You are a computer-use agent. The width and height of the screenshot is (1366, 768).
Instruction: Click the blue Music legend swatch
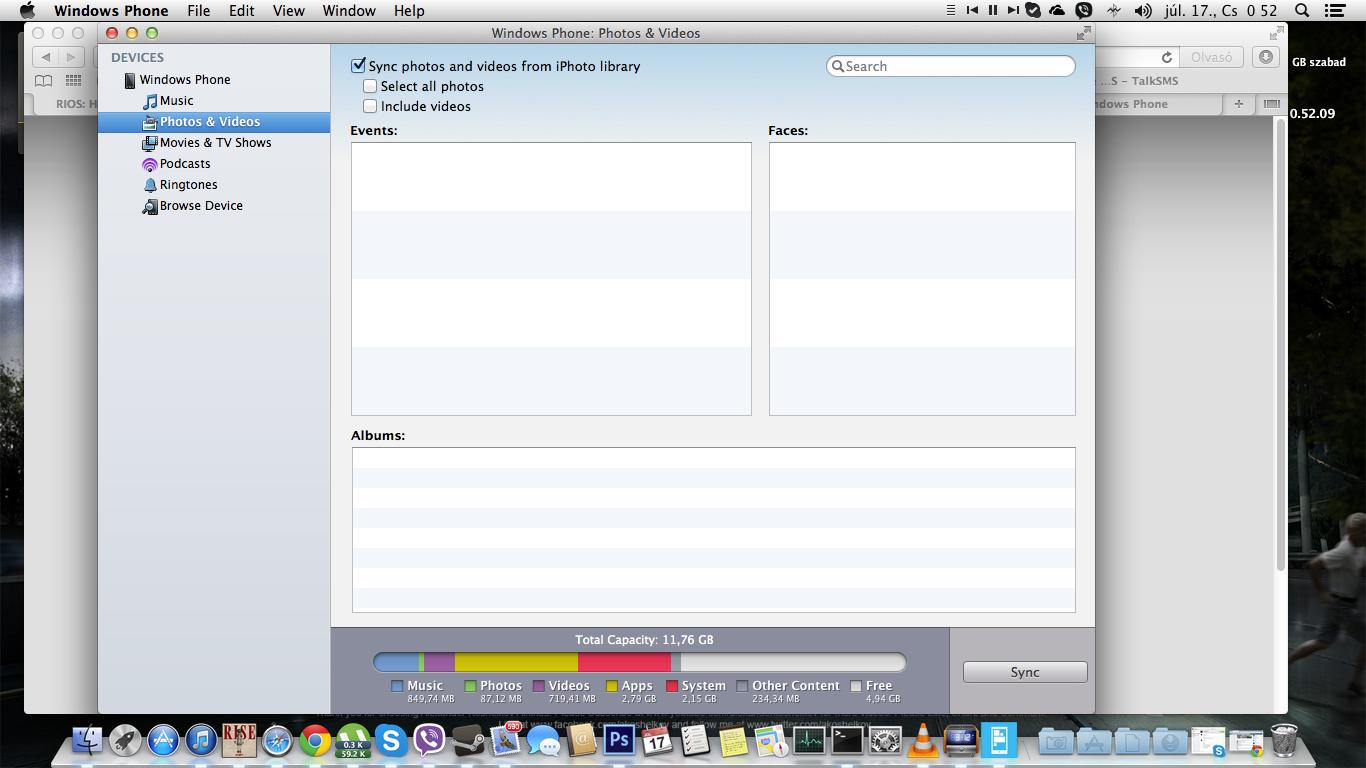397,686
